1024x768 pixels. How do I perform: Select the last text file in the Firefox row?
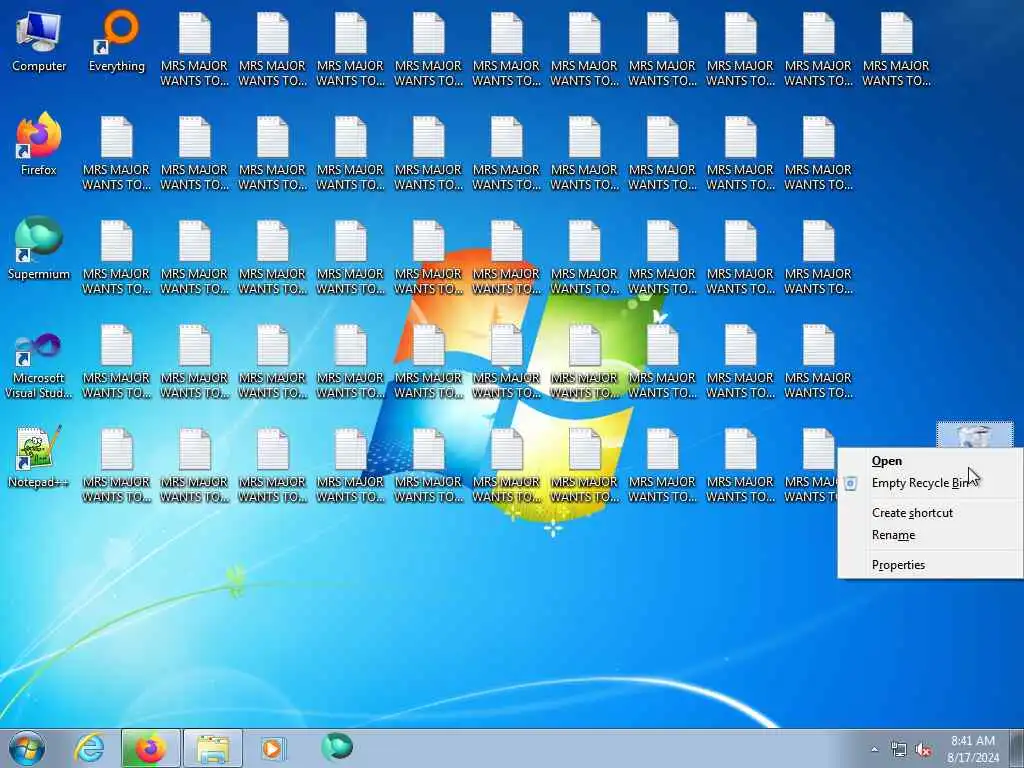click(x=818, y=153)
